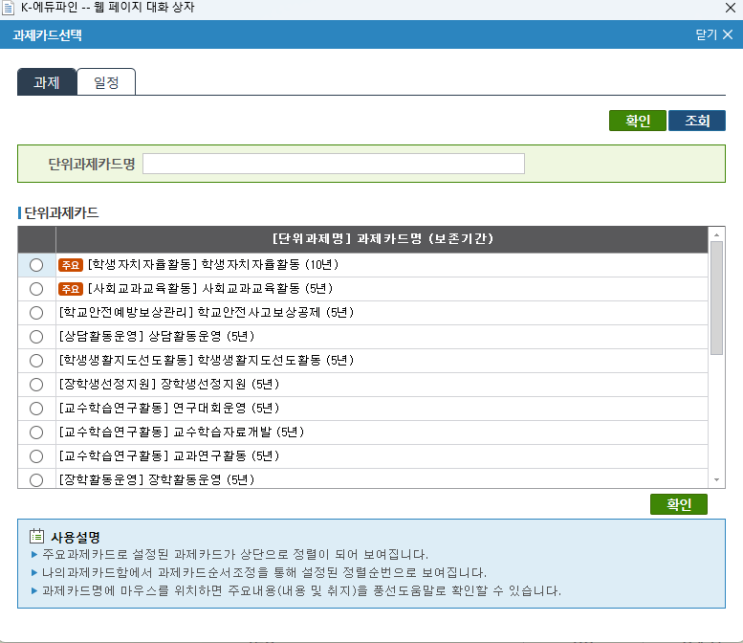Click text [장학활동운영] 장학활동운영 (5년)
This screenshot has height=643, width=743.
click(x=157, y=480)
